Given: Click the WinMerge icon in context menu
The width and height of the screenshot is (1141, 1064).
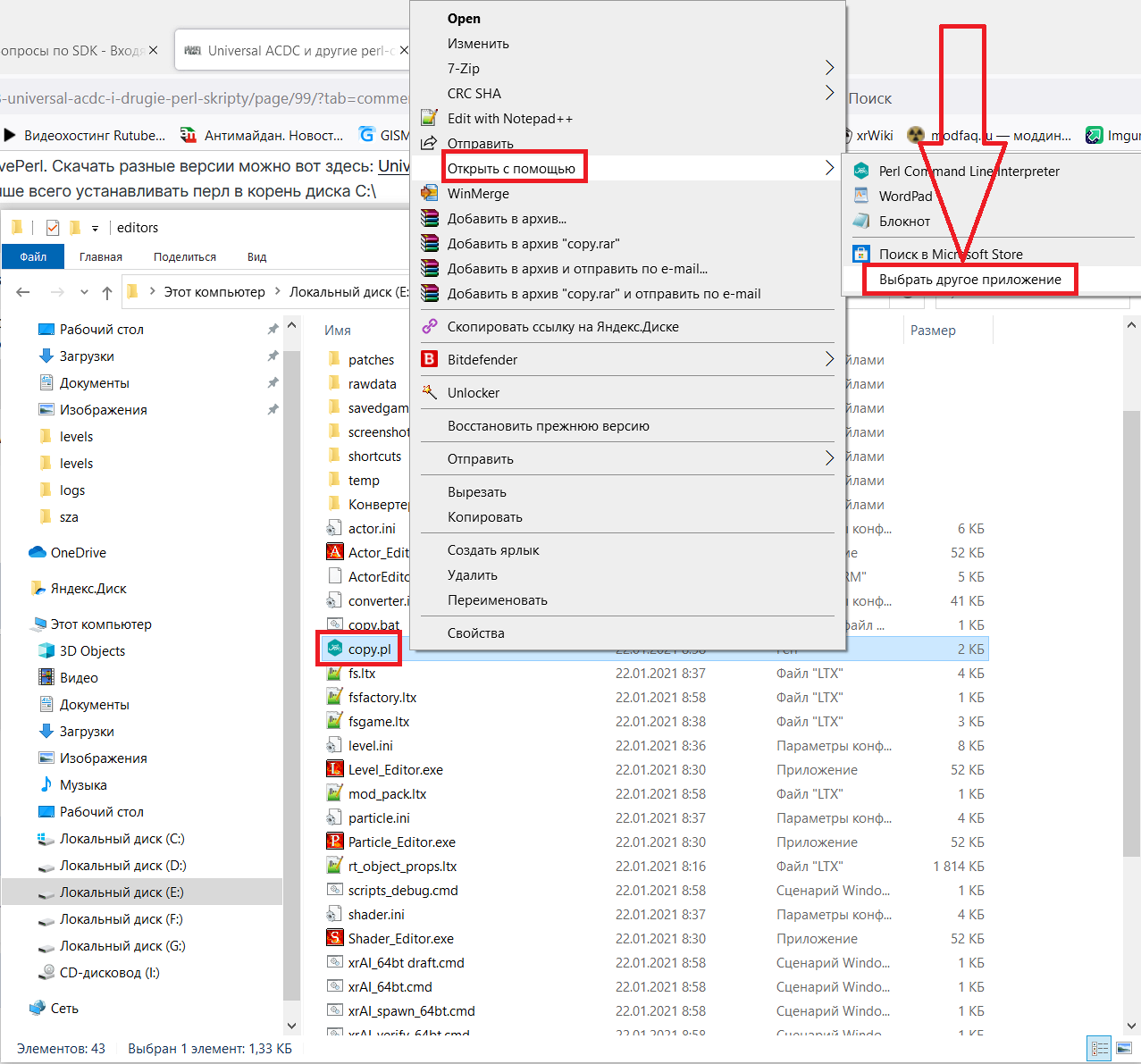Looking at the screenshot, I should pos(430,193).
